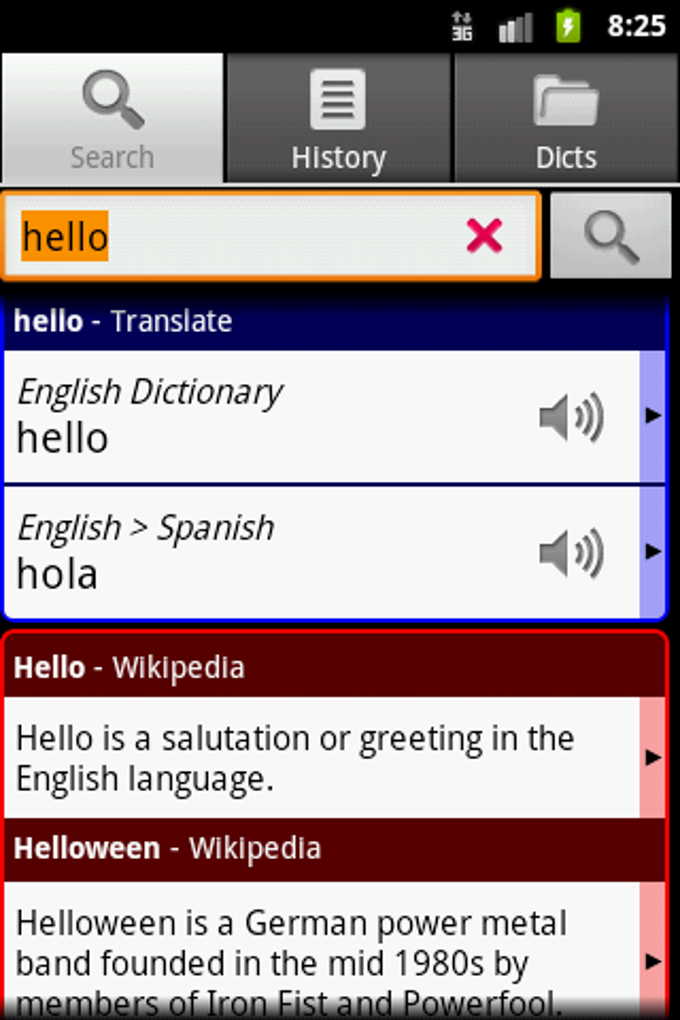Play Spanish pronunciation of hola
Viewport: 680px width, 1020px height.
click(571, 553)
